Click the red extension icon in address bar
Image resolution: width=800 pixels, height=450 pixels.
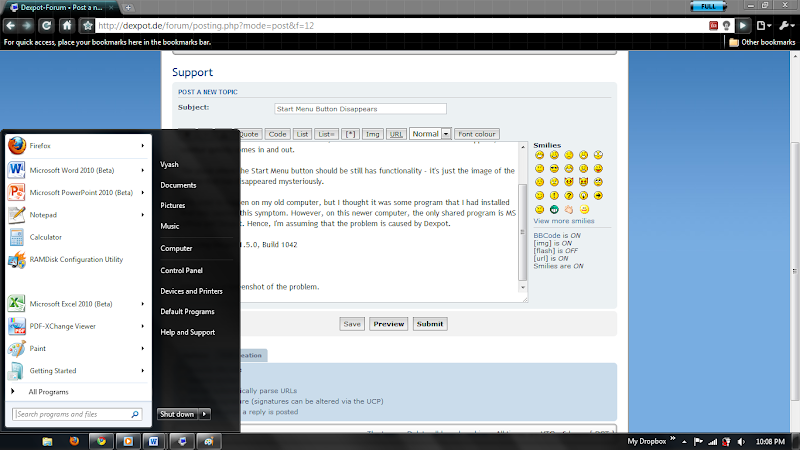(713, 26)
